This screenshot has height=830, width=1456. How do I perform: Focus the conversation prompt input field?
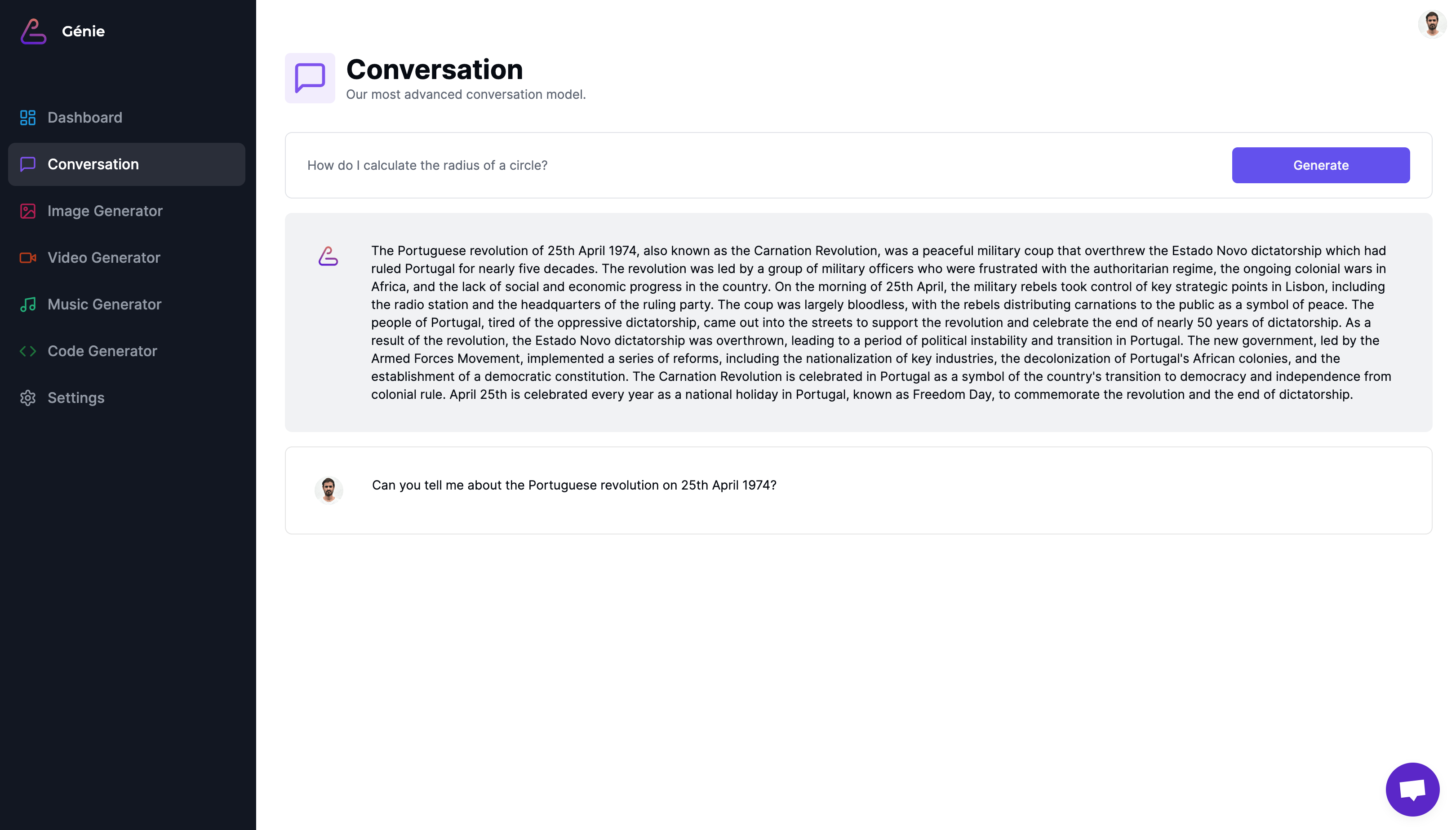pyautogui.click(x=764, y=165)
